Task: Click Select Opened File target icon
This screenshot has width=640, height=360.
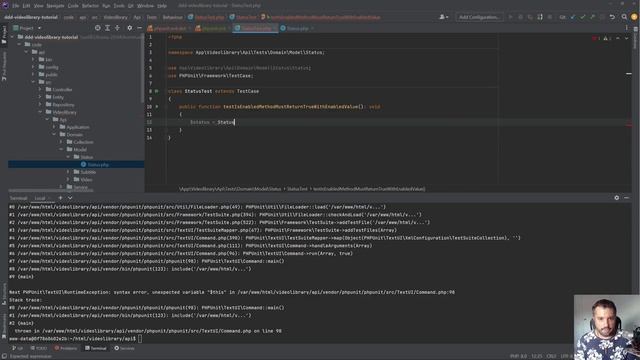Action: pyautogui.click(x=98, y=28)
